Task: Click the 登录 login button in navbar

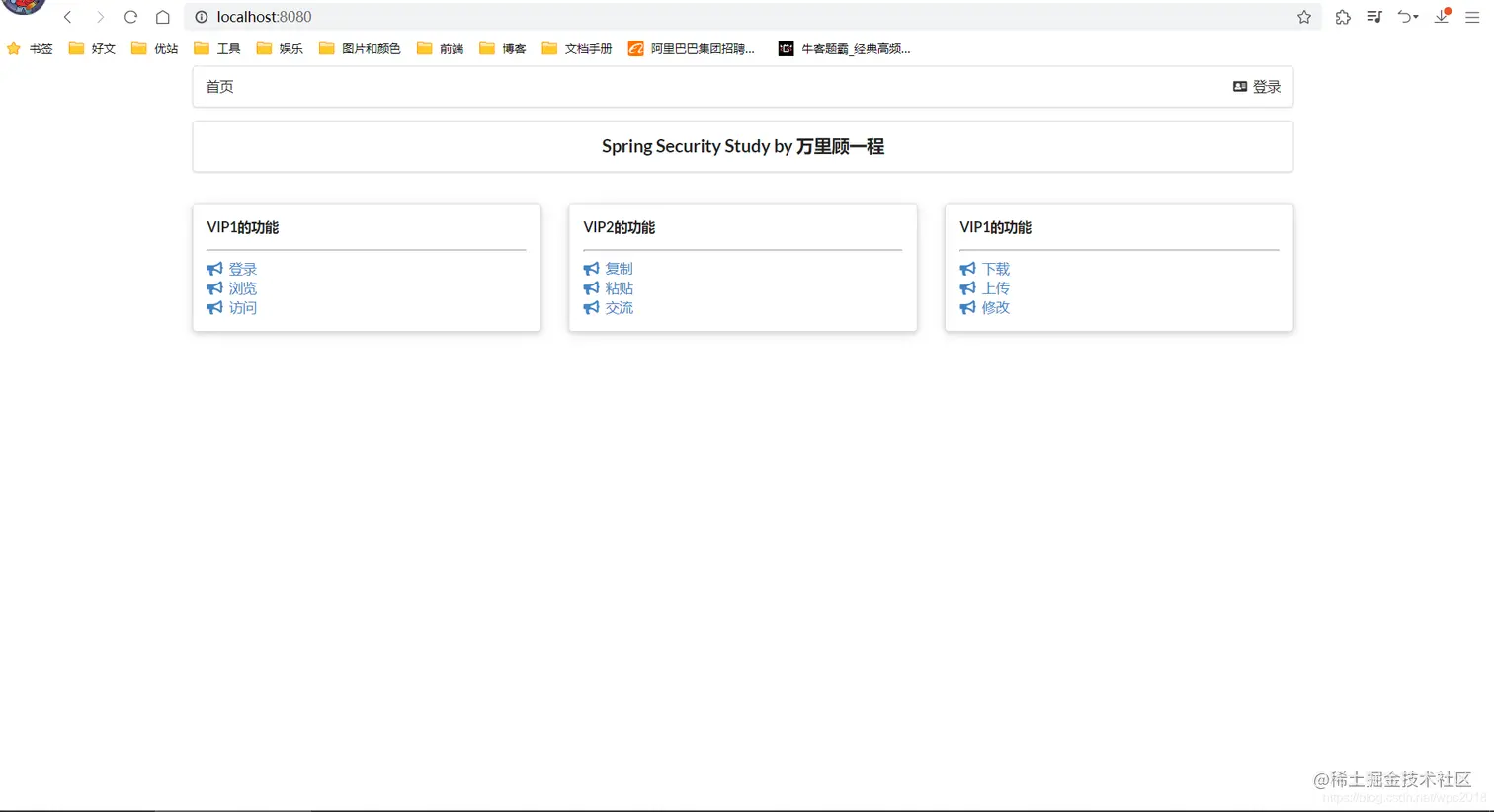Action: pos(1257,87)
